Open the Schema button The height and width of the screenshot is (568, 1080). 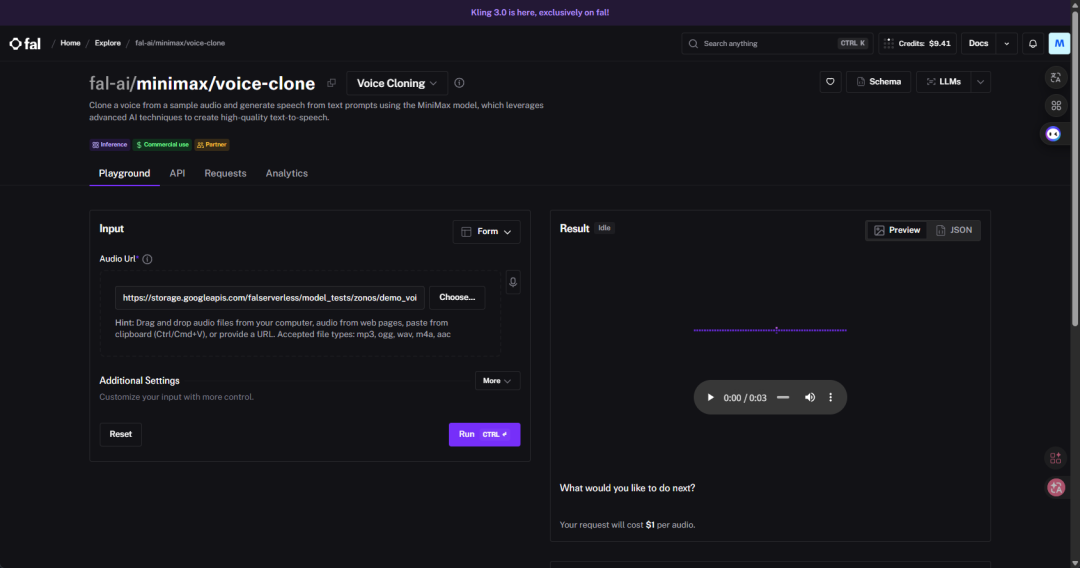click(878, 82)
